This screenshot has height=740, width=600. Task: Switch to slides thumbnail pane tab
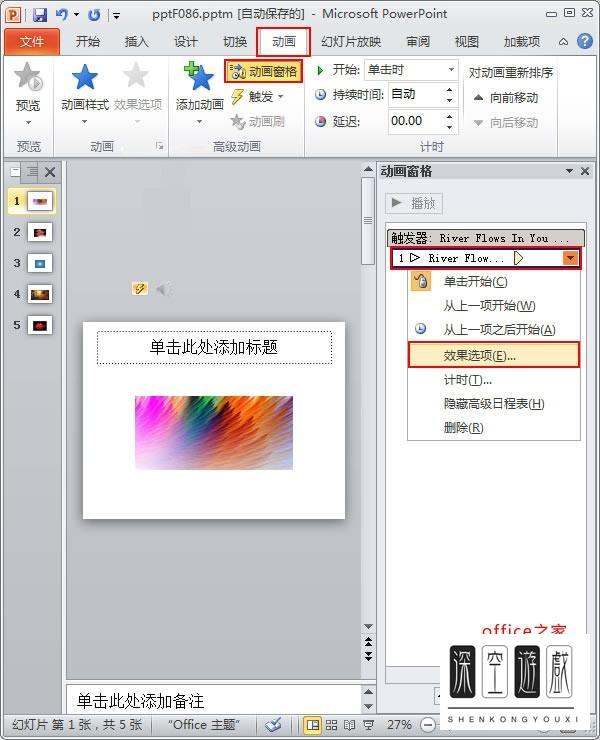(16, 171)
